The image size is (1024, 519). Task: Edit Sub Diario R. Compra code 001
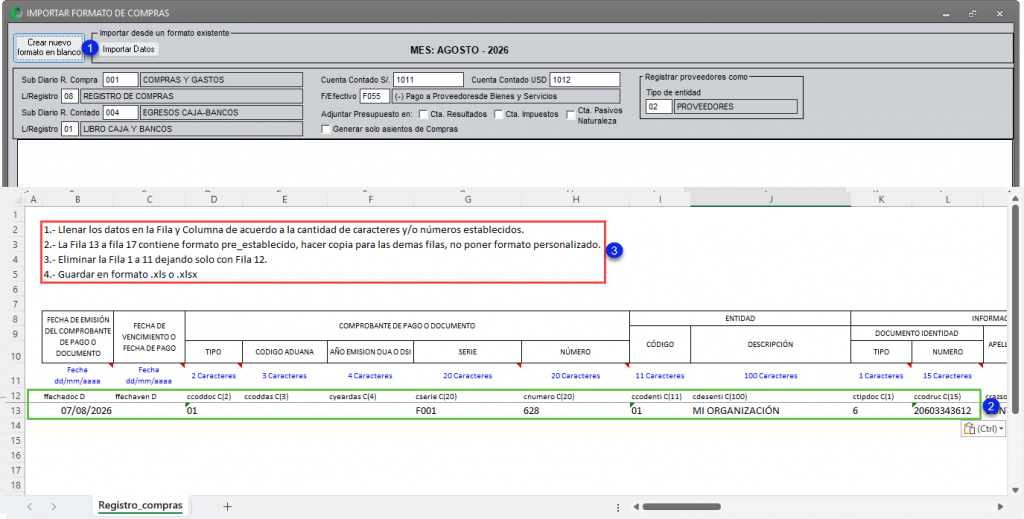tap(121, 80)
